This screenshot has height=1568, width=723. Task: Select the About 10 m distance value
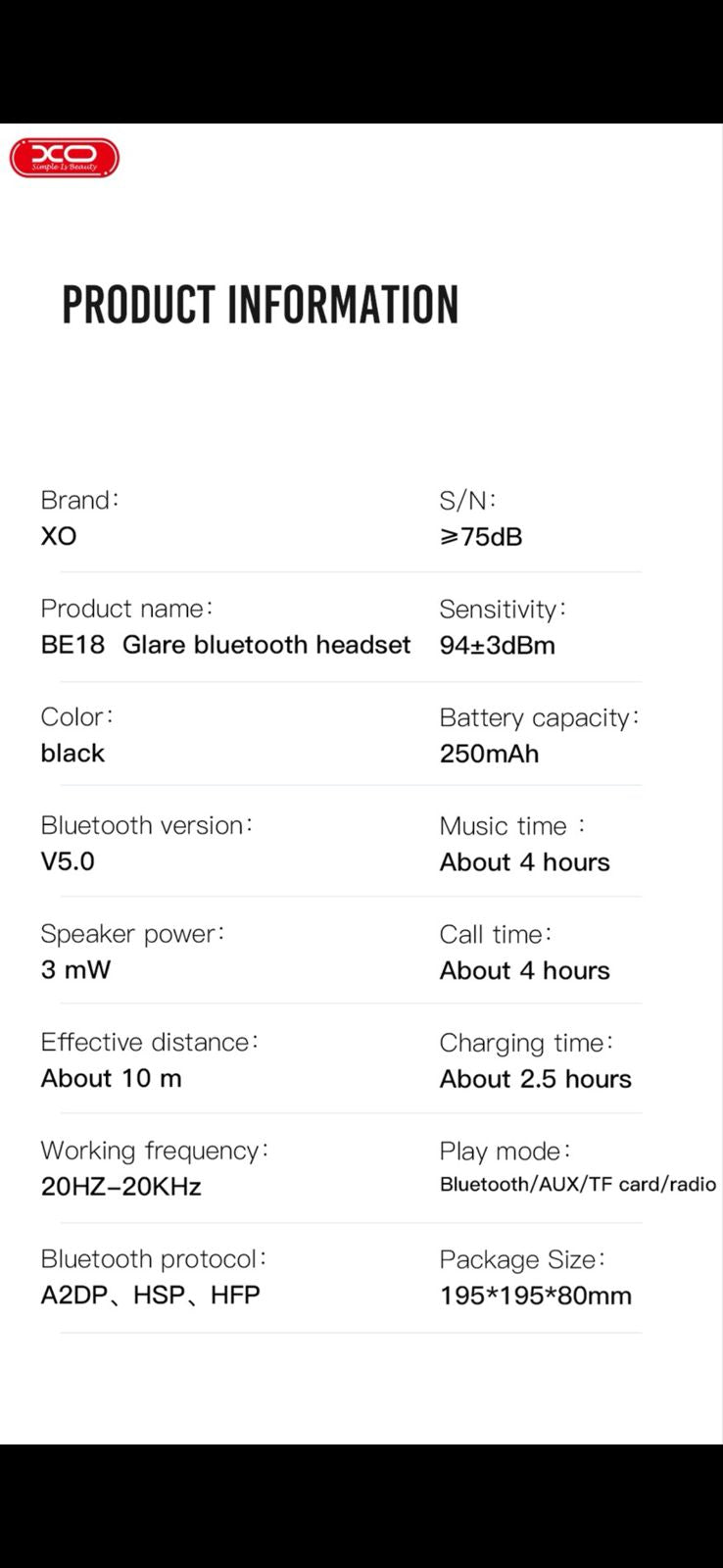coord(111,1078)
